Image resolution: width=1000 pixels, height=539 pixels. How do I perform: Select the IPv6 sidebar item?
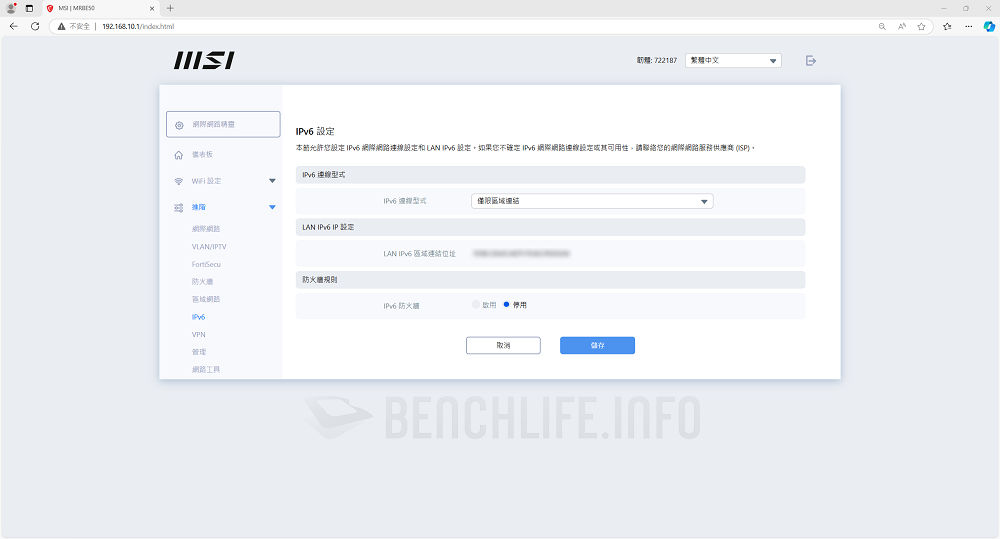tap(198, 317)
